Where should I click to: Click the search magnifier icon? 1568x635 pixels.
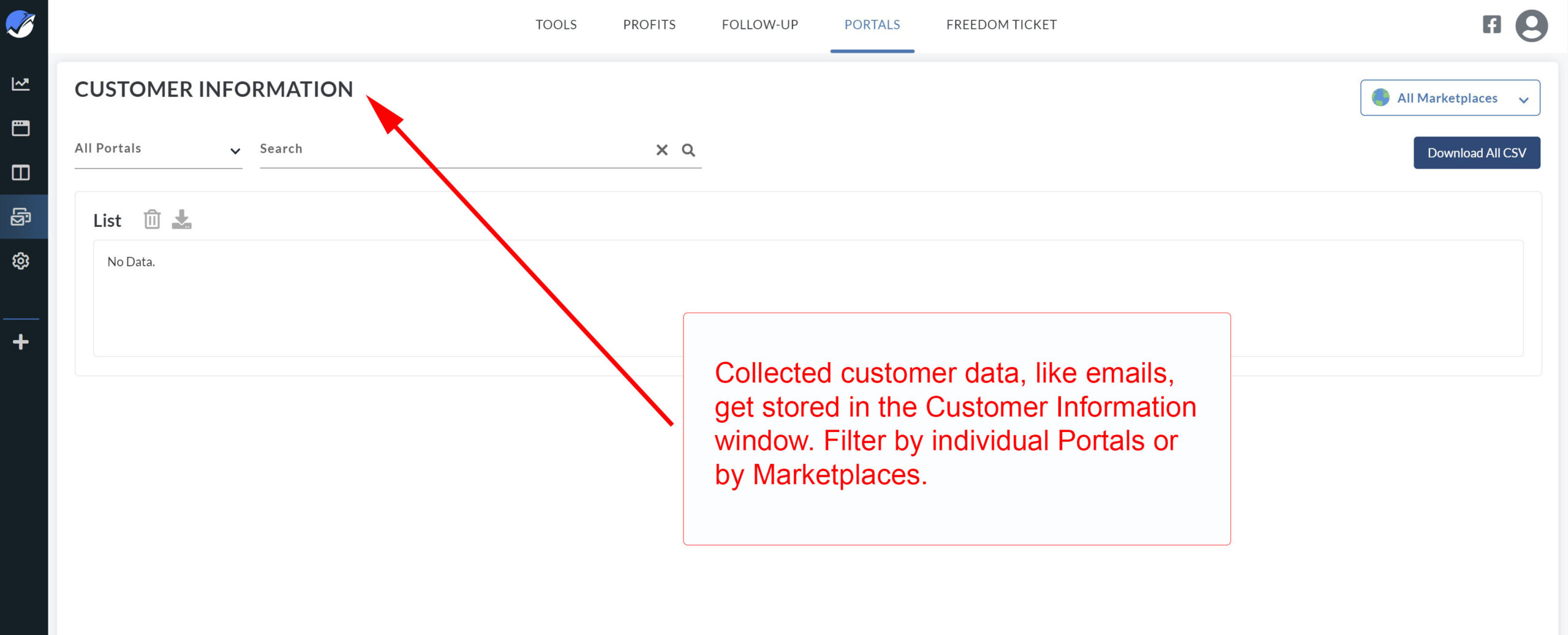(x=688, y=150)
